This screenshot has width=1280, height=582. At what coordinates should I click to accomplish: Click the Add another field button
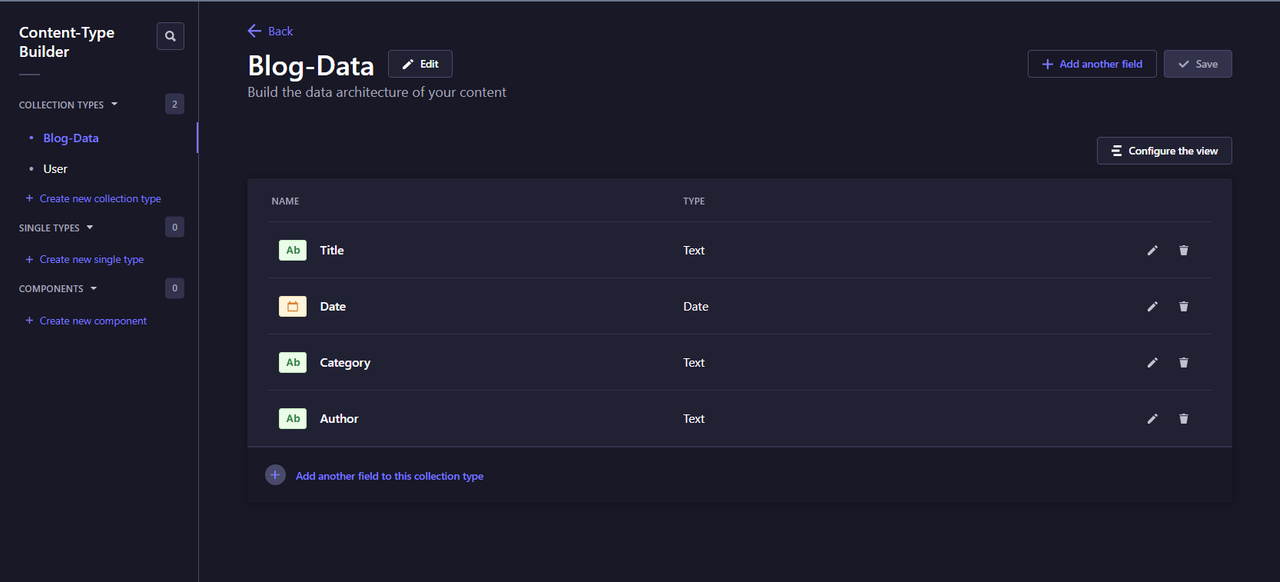[1092, 63]
